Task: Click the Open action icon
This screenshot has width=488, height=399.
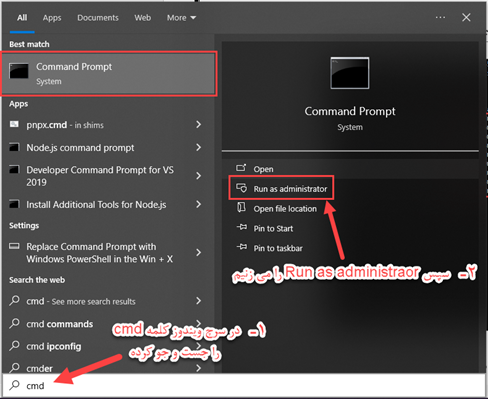Action: (x=241, y=168)
